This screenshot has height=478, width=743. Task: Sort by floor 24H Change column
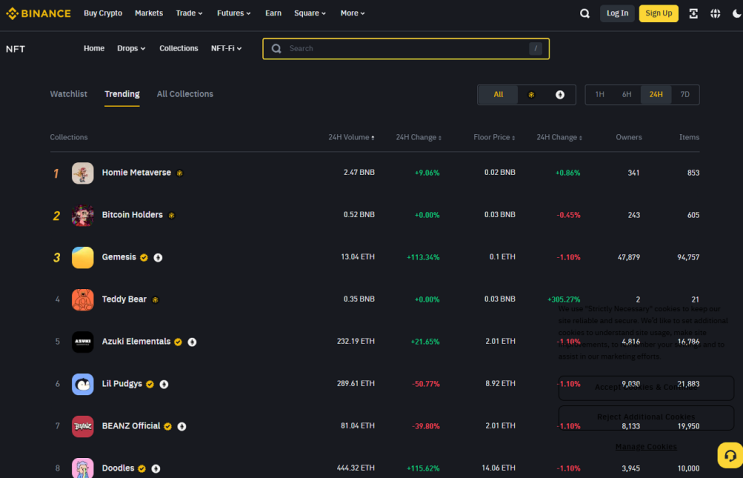[559, 137]
